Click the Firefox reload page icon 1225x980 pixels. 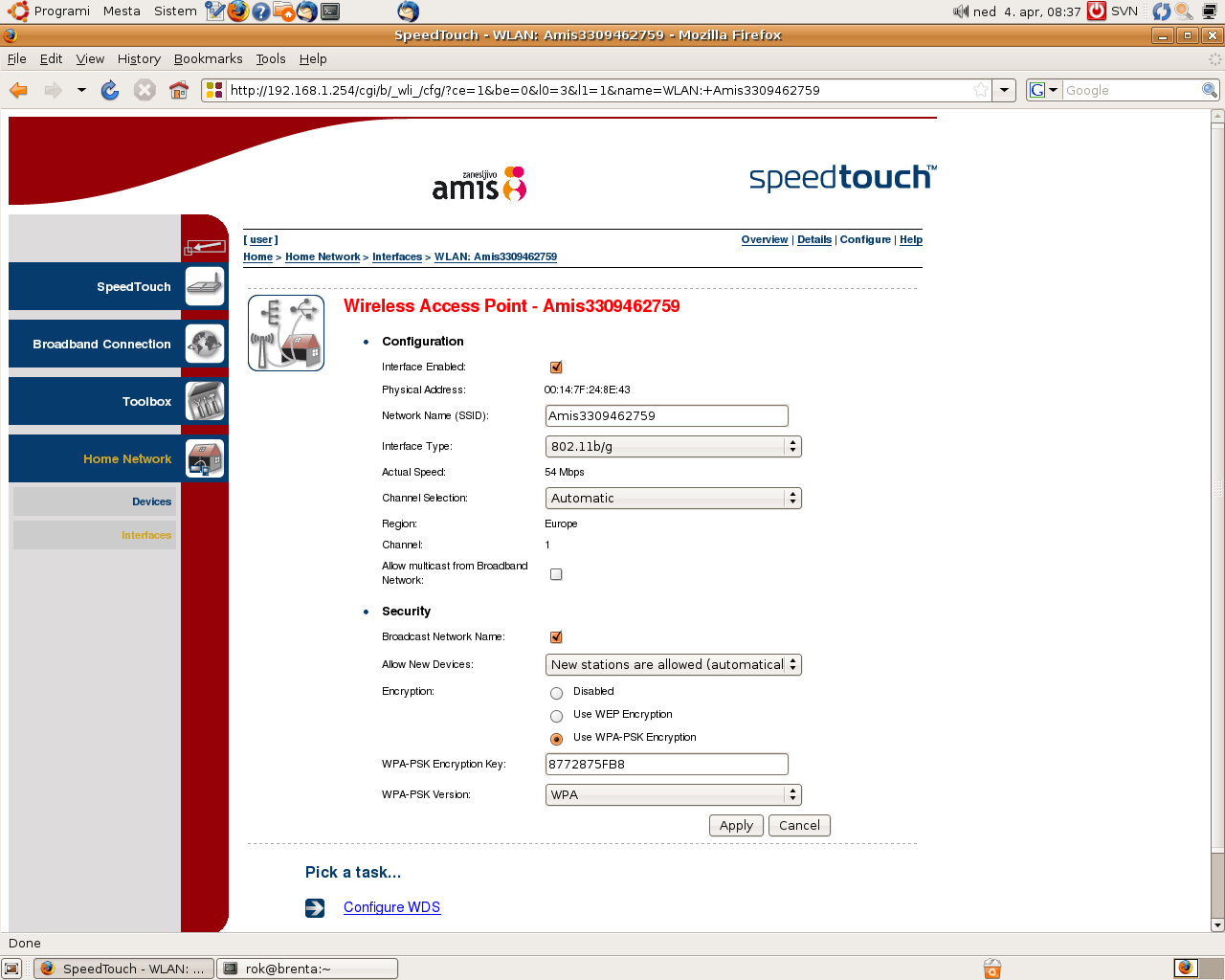[x=110, y=90]
